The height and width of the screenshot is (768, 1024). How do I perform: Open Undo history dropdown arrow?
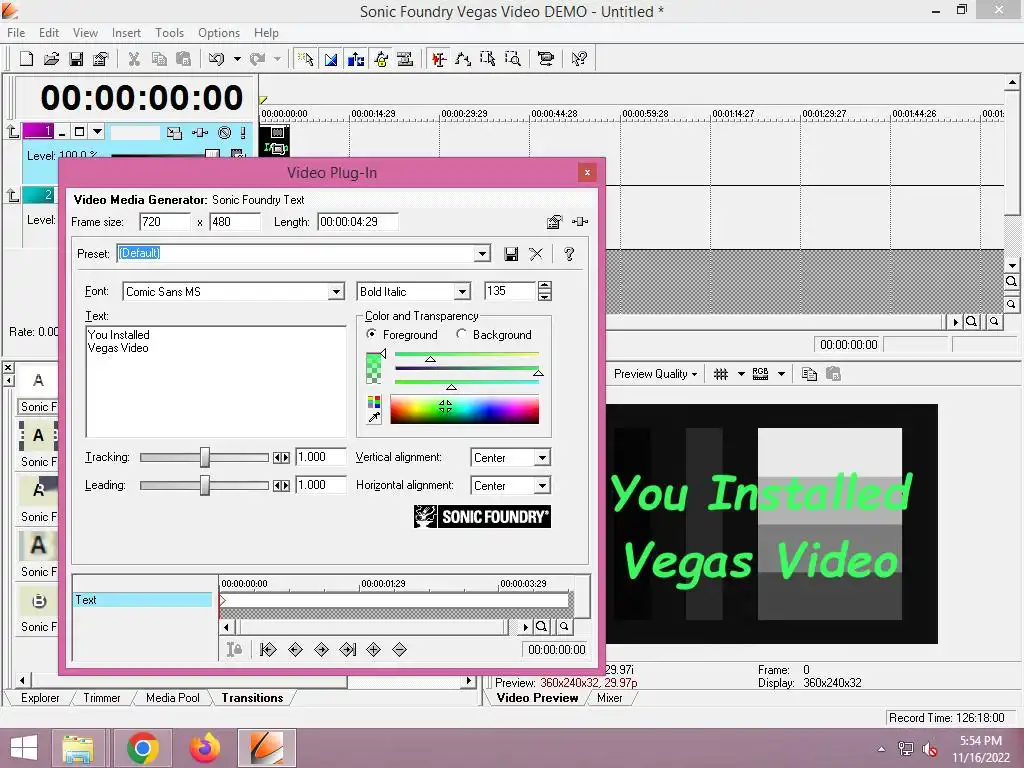(x=237, y=59)
